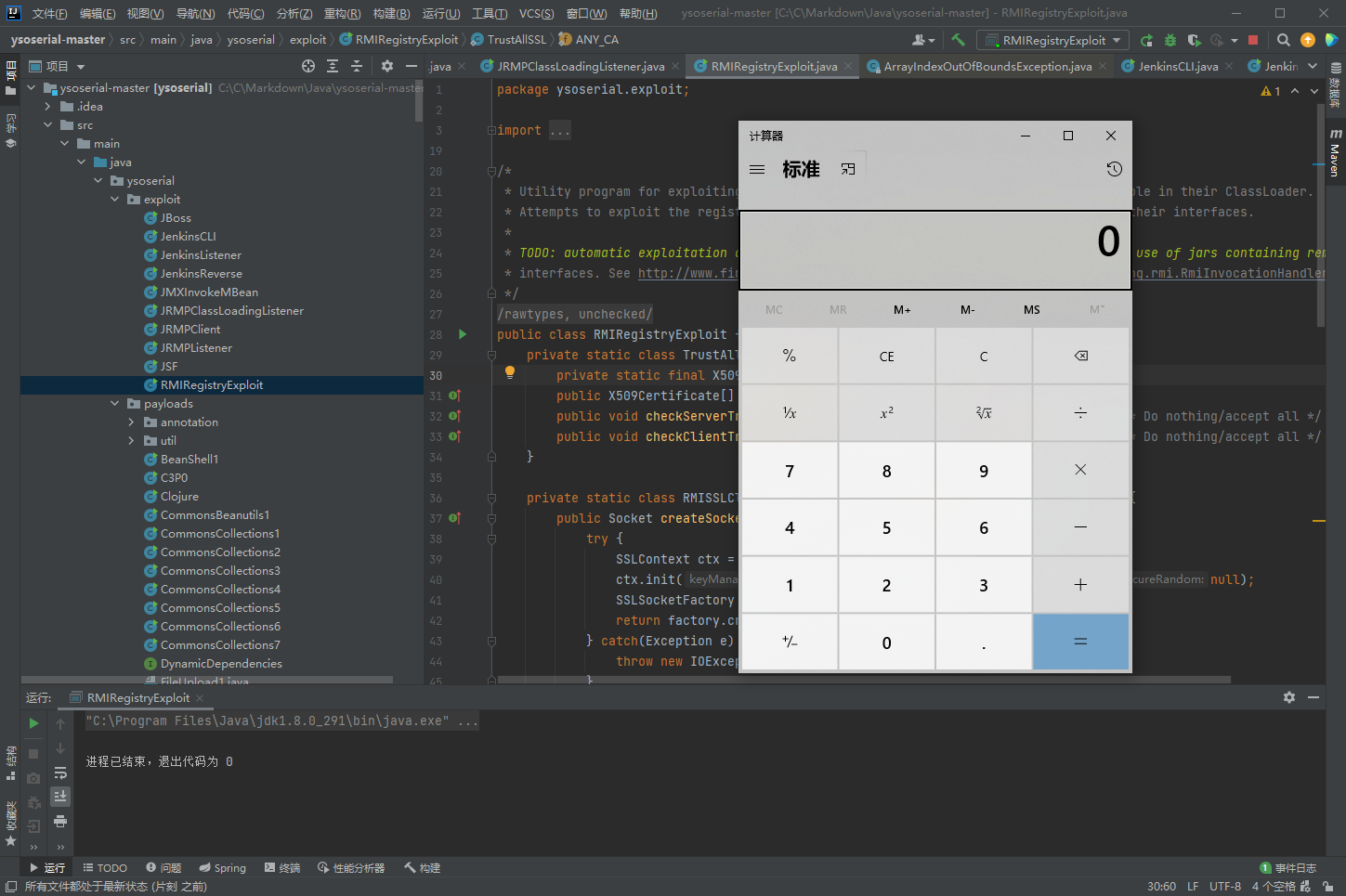The width and height of the screenshot is (1346, 896).
Task: Switch to JenkinsCLI.java editor tab
Action: coord(1178,66)
